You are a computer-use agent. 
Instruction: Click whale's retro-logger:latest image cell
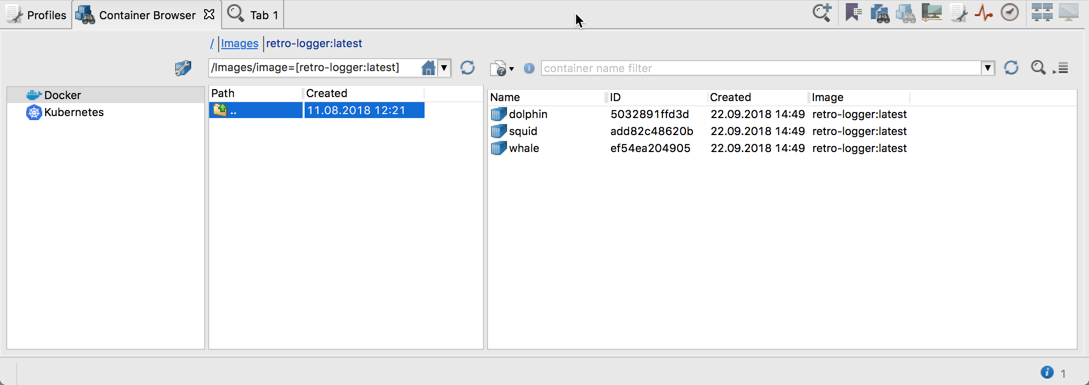(x=859, y=148)
